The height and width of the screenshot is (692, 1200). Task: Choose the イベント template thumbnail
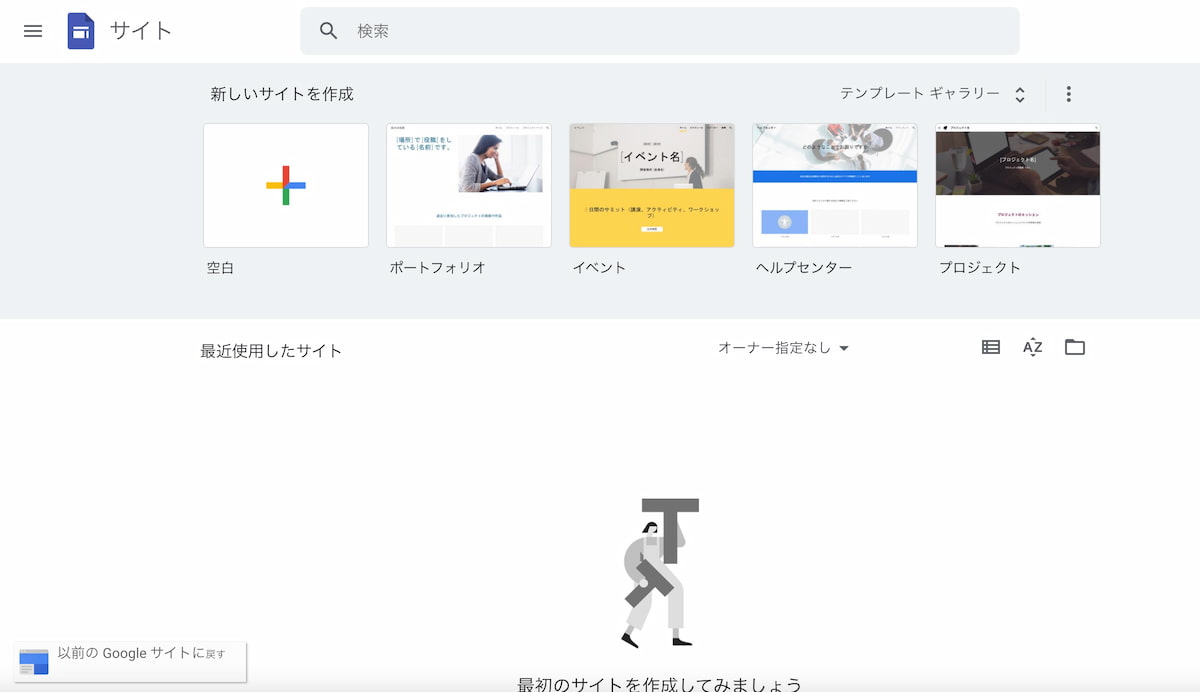(652, 185)
